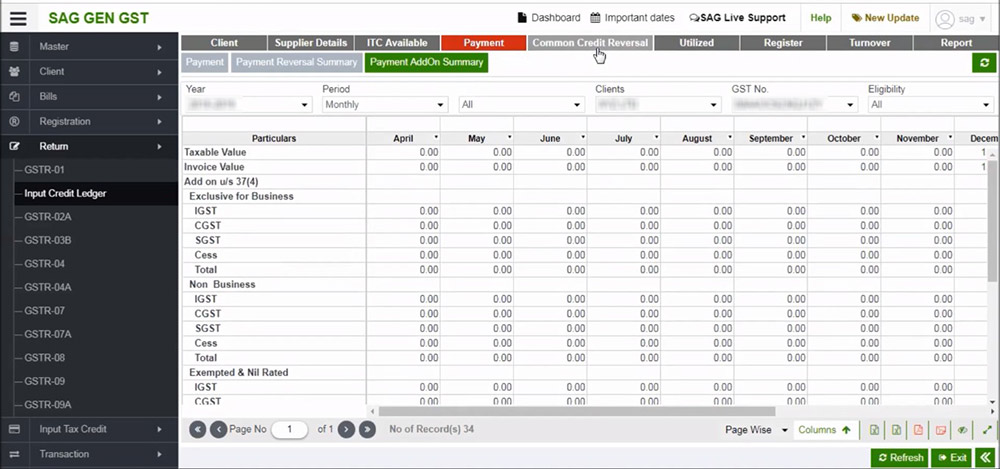This screenshot has height=469, width=1000.
Task: Open the Period dropdown set to Monthly
Action: coord(385,104)
